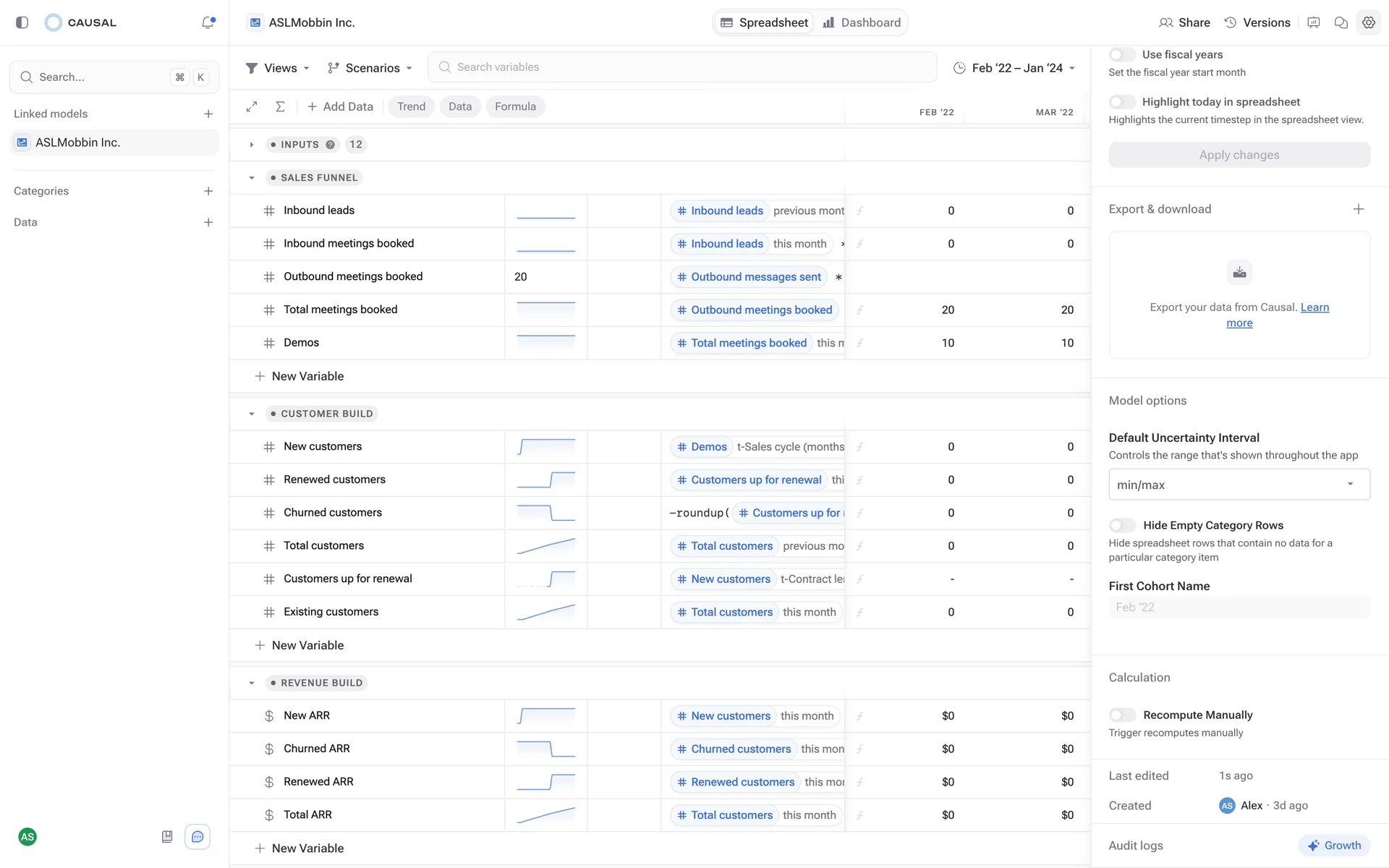Click the add linked model plus icon
This screenshot has height=868, width=1389.
[x=208, y=114]
